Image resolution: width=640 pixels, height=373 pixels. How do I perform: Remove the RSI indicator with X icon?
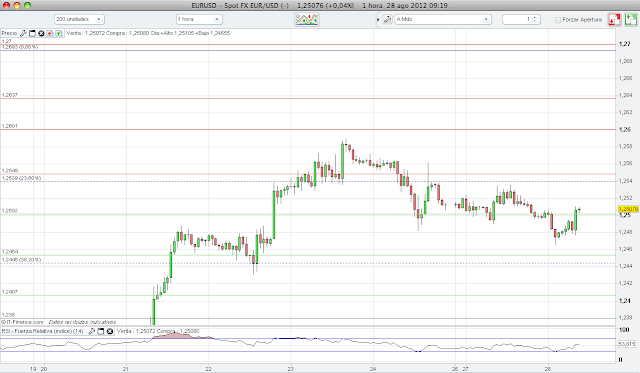(x=110, y=331)
